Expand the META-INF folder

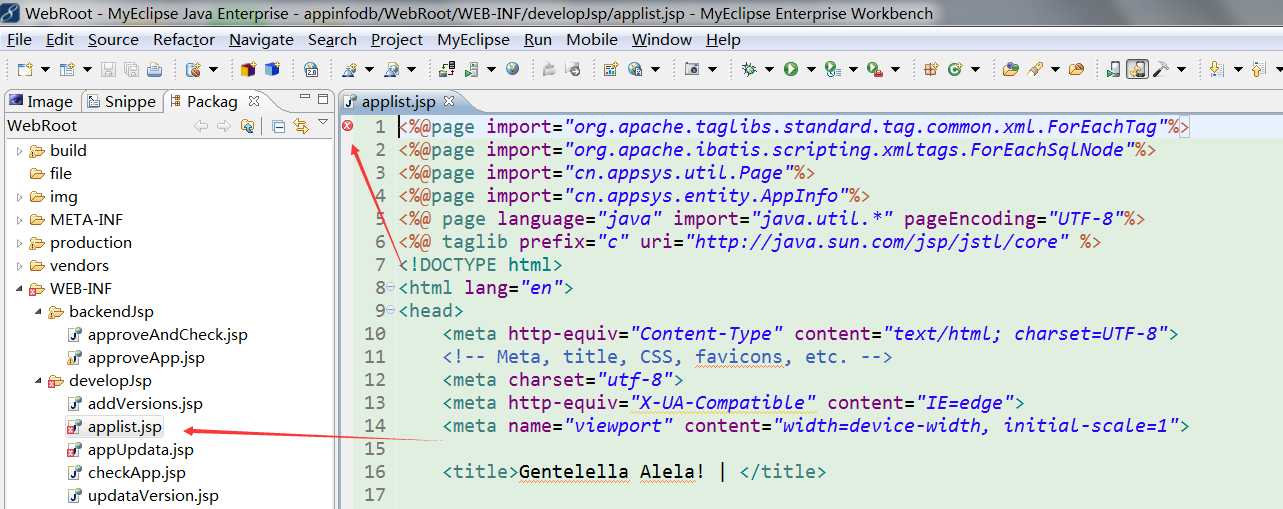pyautogui.click(x=19, y=220)
